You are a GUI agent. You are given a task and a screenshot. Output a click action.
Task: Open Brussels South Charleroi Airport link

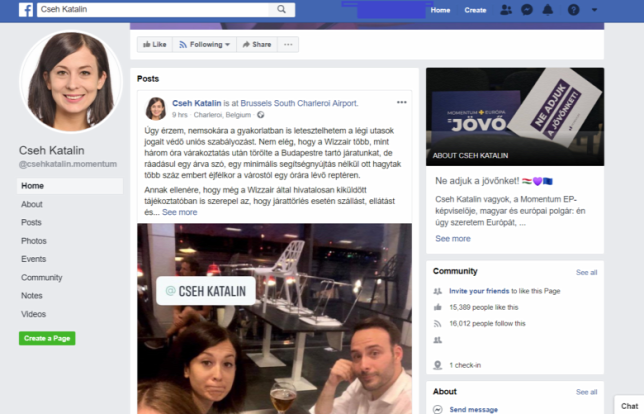pos(299,103)
